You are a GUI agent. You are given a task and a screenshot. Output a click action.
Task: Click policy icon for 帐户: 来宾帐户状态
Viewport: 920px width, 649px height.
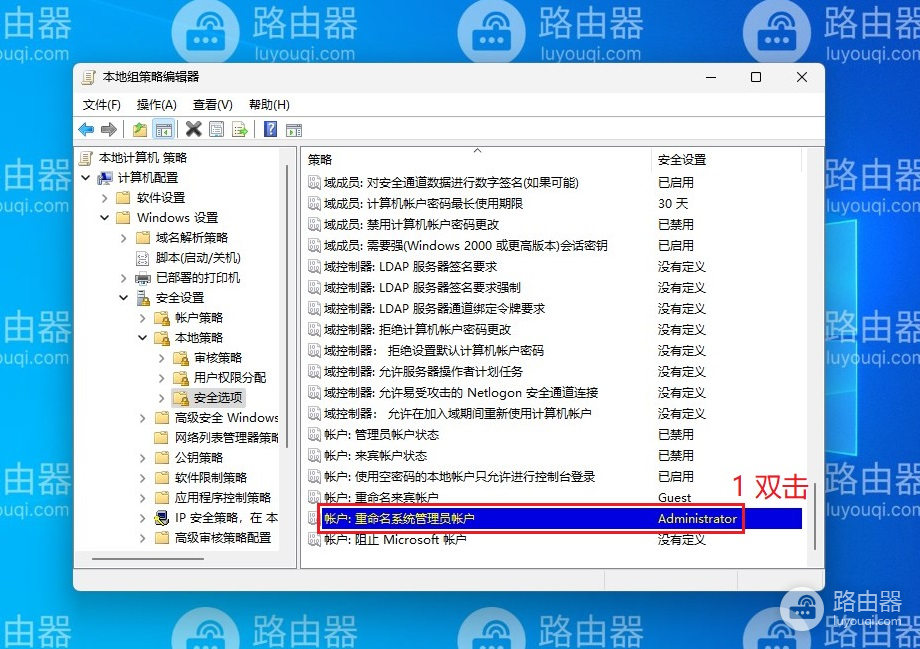point(314,456)
